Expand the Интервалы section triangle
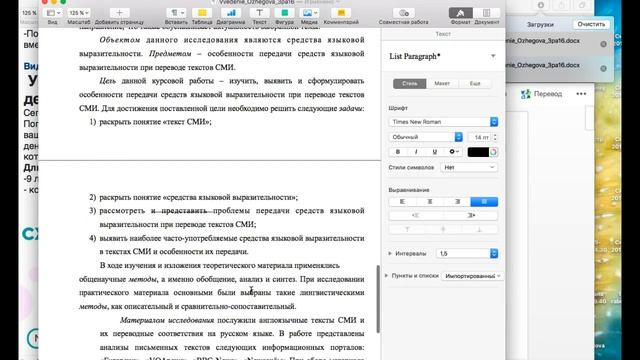Viewport: 640px width, 360px height. (390, 253)
